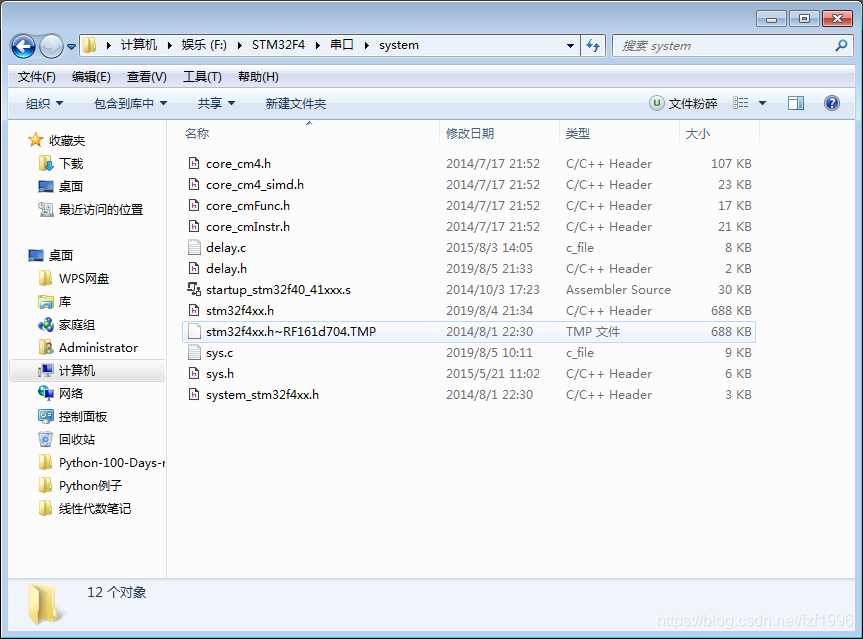Go back using the blue back arrow
This screenshot has height=639, width=863.
pos(23,46)
